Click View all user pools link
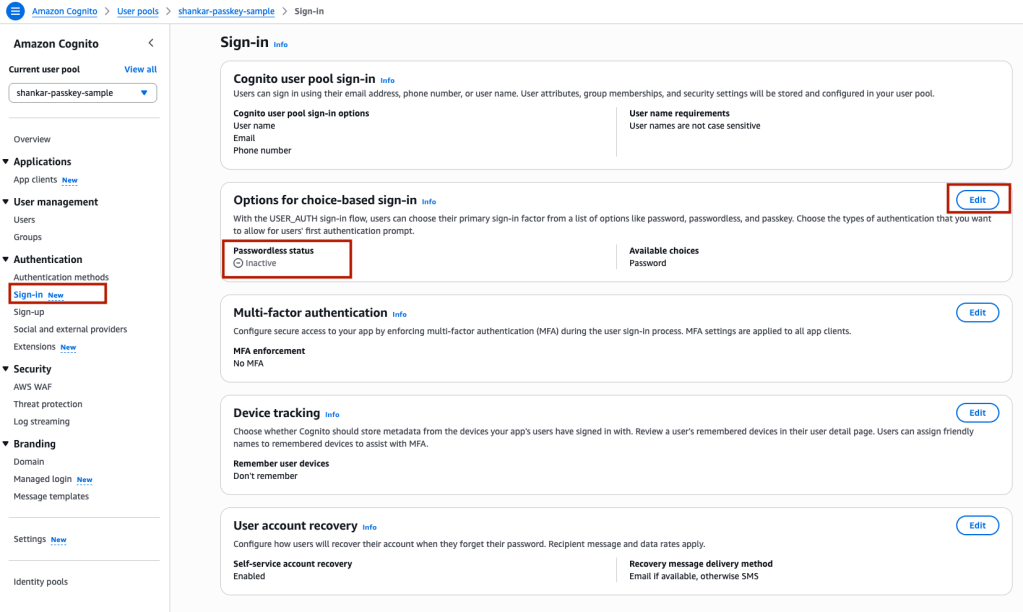The image size is (1023, 612). (x=140, y=69)
